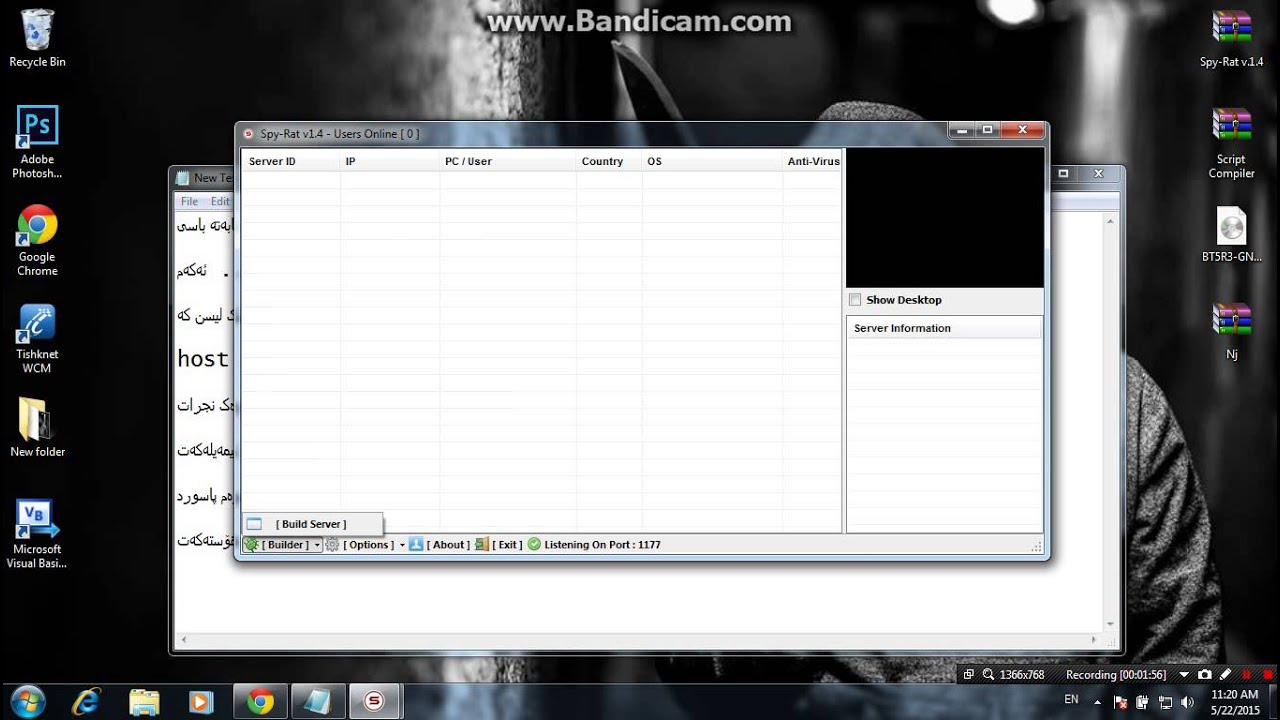1280x720 pixels.
Task: Show hidden tray icons arrow
Action: (x=1098, y=702)
